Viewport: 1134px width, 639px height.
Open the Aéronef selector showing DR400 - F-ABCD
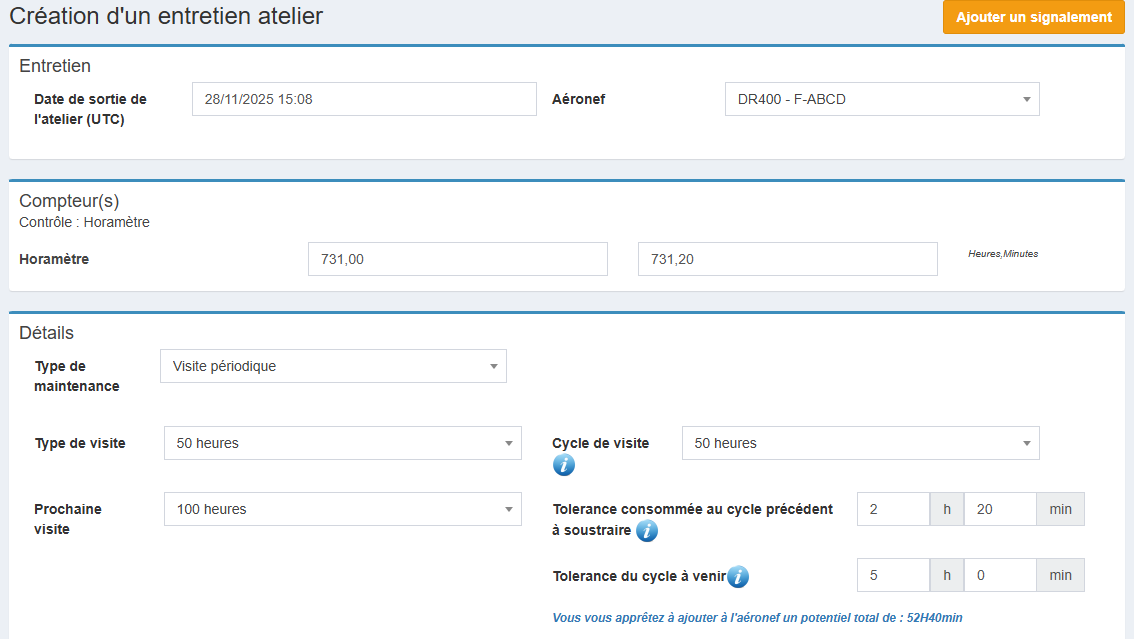point(880,99)
